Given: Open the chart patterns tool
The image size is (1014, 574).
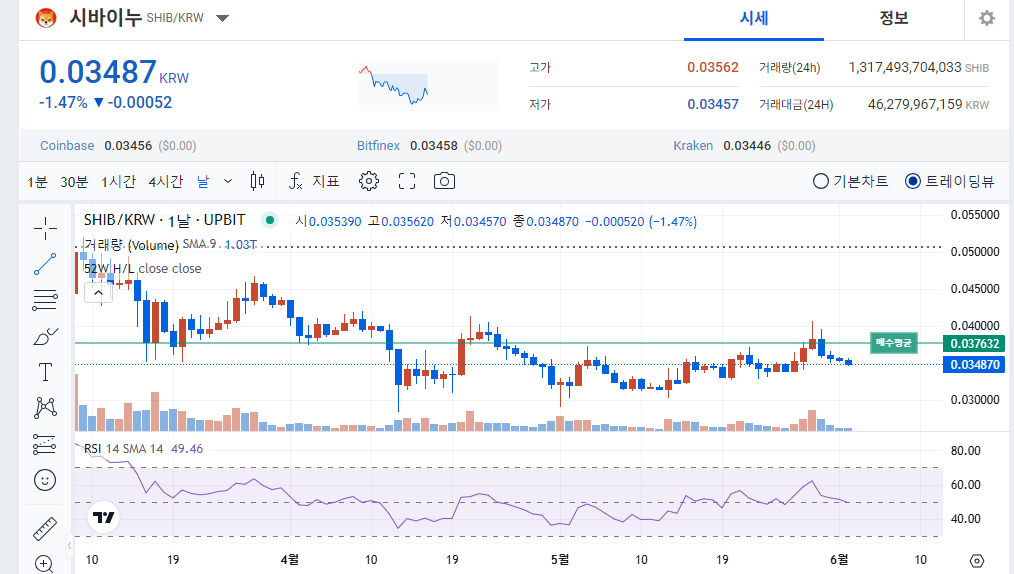Looking at the screenshot, I should tap(45, 408).
